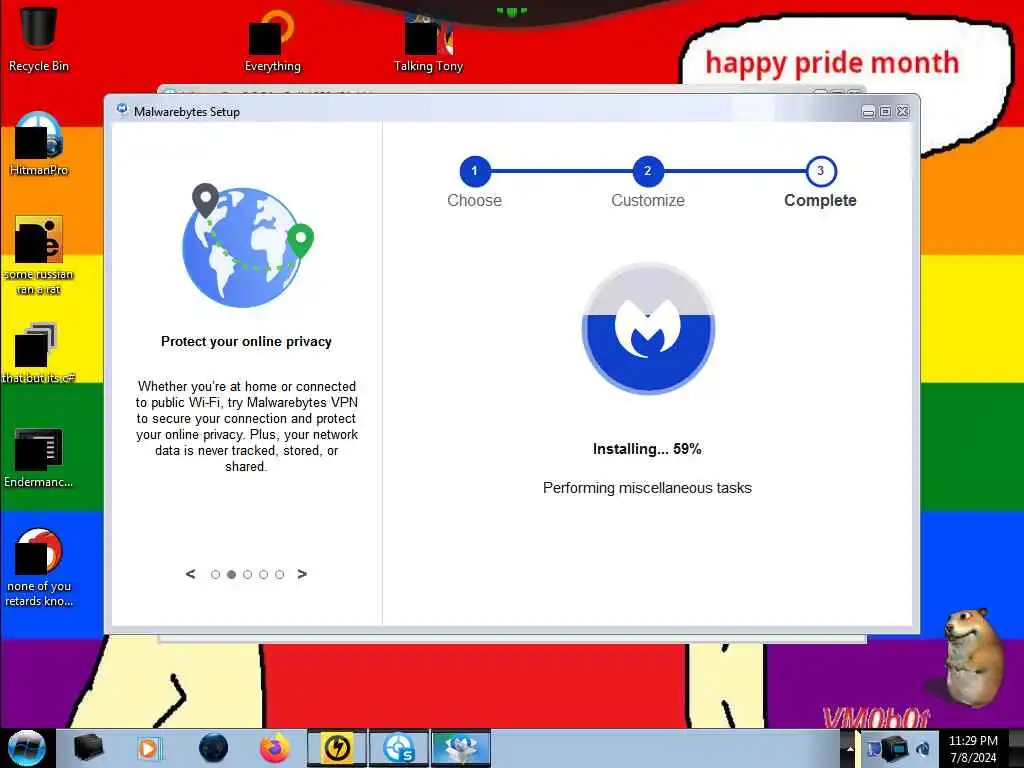This screenshot has height=768, width=1024.
Task: Select the first carousel dot
Action: (x=215, y=575)
